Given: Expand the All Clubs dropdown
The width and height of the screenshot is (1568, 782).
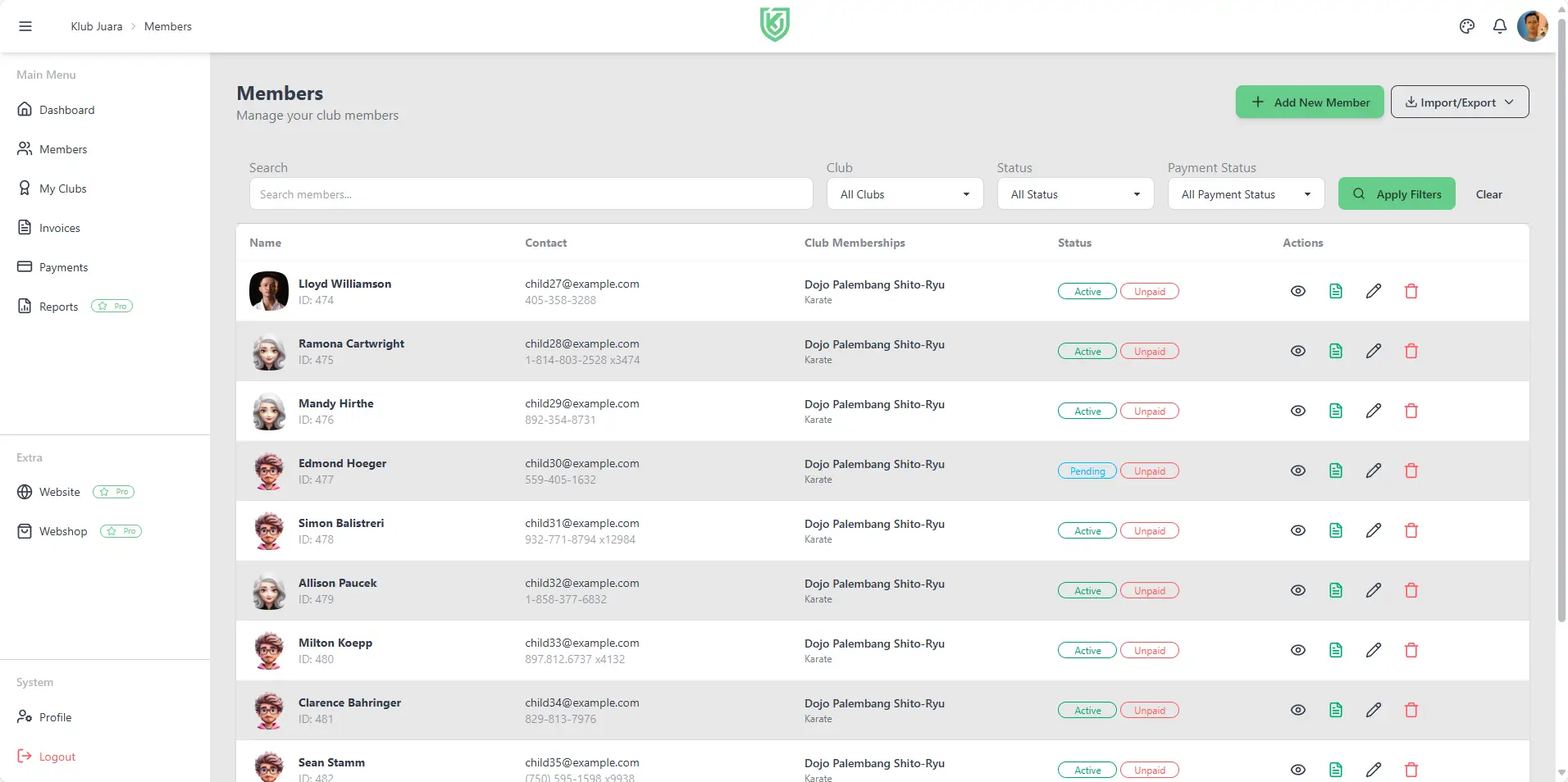Looking at the screenshot, I should (x=905, y=194).
